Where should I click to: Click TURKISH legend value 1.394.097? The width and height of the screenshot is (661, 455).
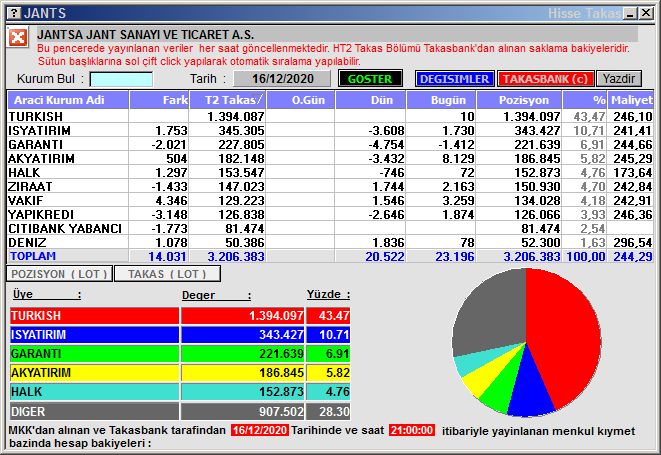point(276,315)
